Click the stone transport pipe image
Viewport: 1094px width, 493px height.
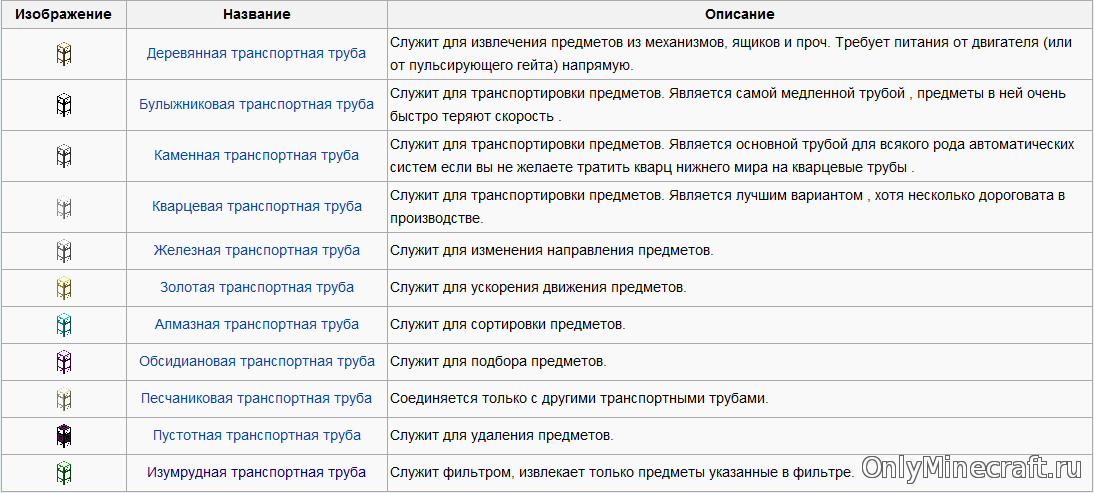(x=64, y=155)
